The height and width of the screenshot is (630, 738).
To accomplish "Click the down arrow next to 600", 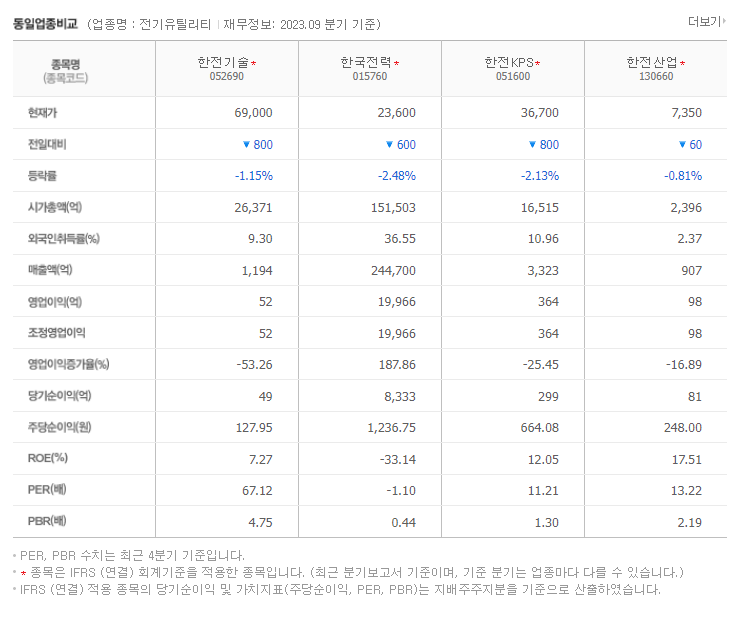I will pos(389,144).
